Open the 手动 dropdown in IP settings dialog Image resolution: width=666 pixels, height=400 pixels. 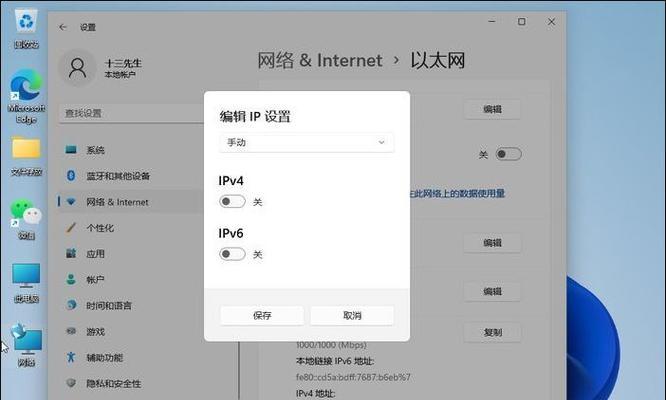[306, 142]
